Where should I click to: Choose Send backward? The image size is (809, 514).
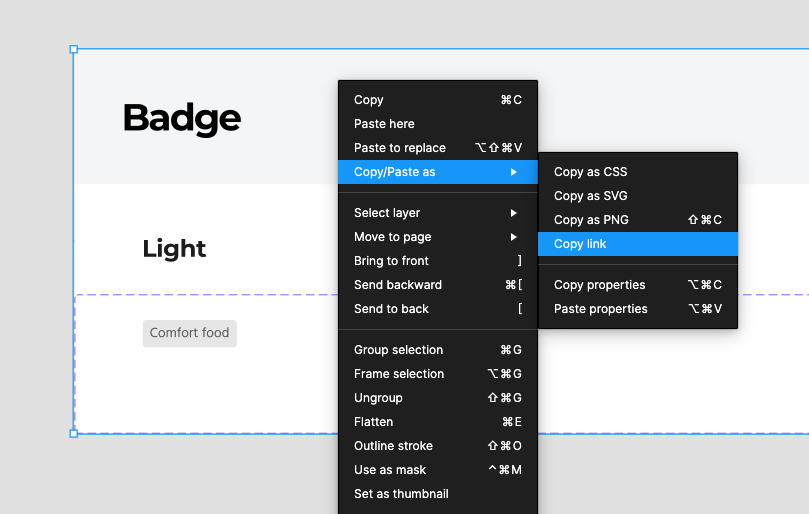click(x=438, y=285)
